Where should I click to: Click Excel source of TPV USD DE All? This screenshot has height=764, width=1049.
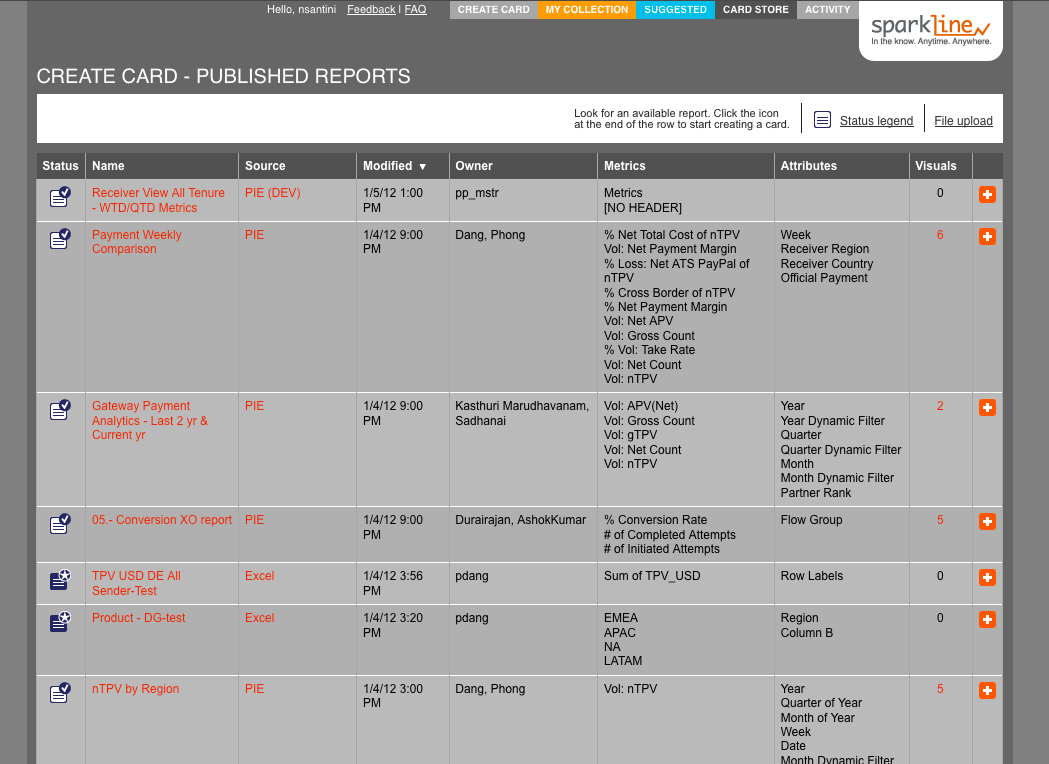(260, 576)
